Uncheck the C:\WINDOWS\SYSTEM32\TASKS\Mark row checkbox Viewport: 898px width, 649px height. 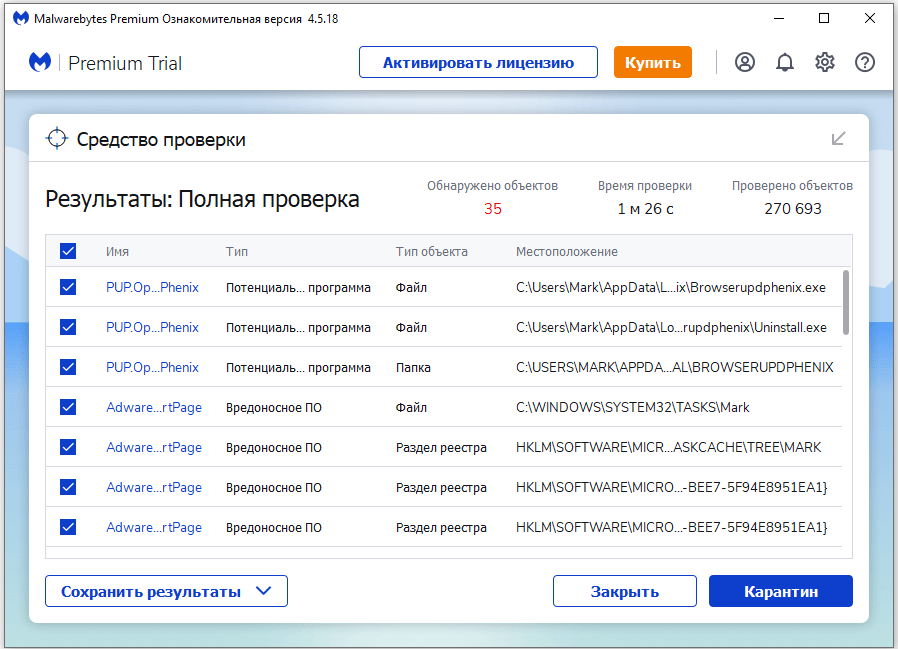[68, 407]
